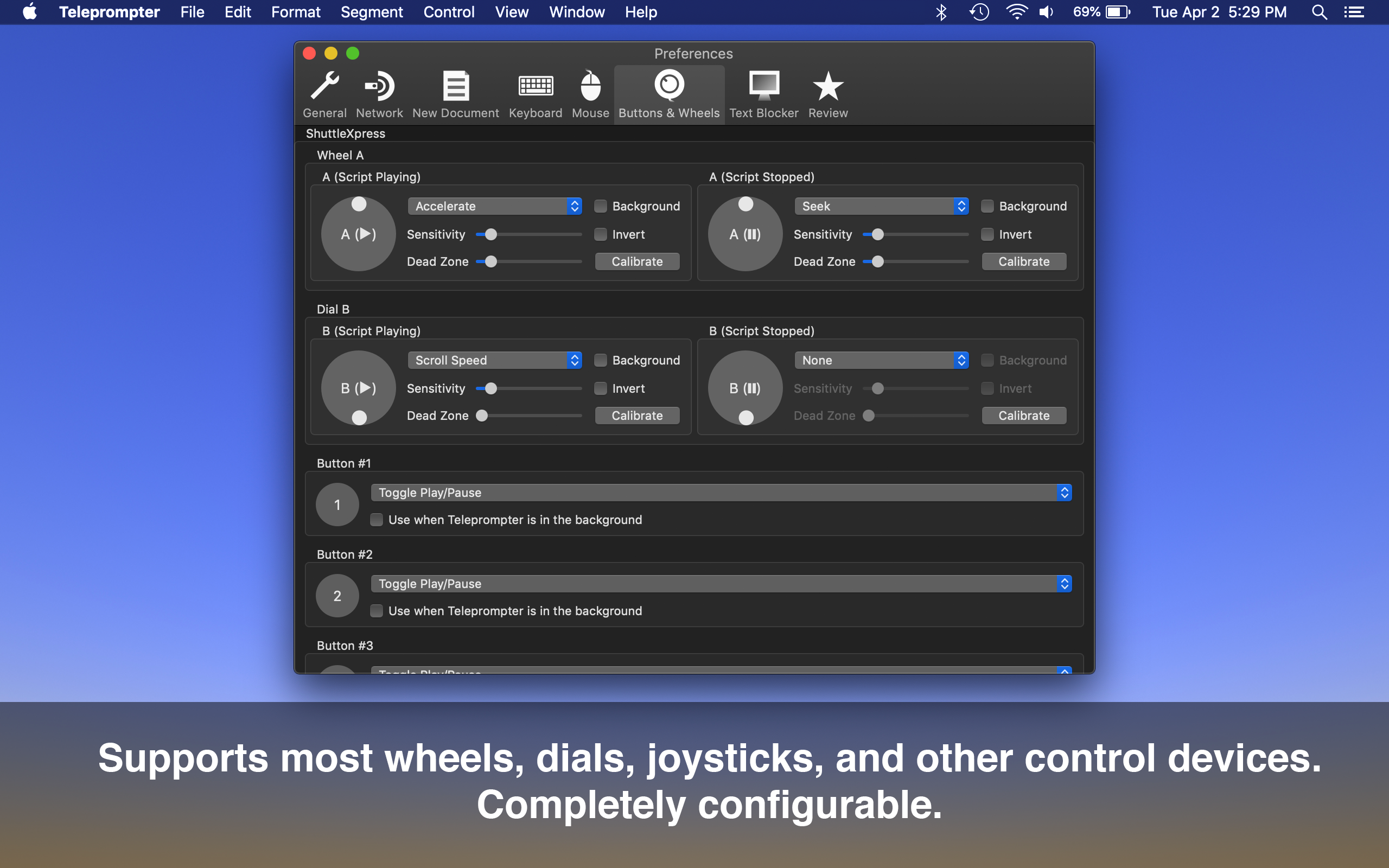Click Calibrate for B (Script Stopped)
1389x868 pixels.
click(1024, 416)
